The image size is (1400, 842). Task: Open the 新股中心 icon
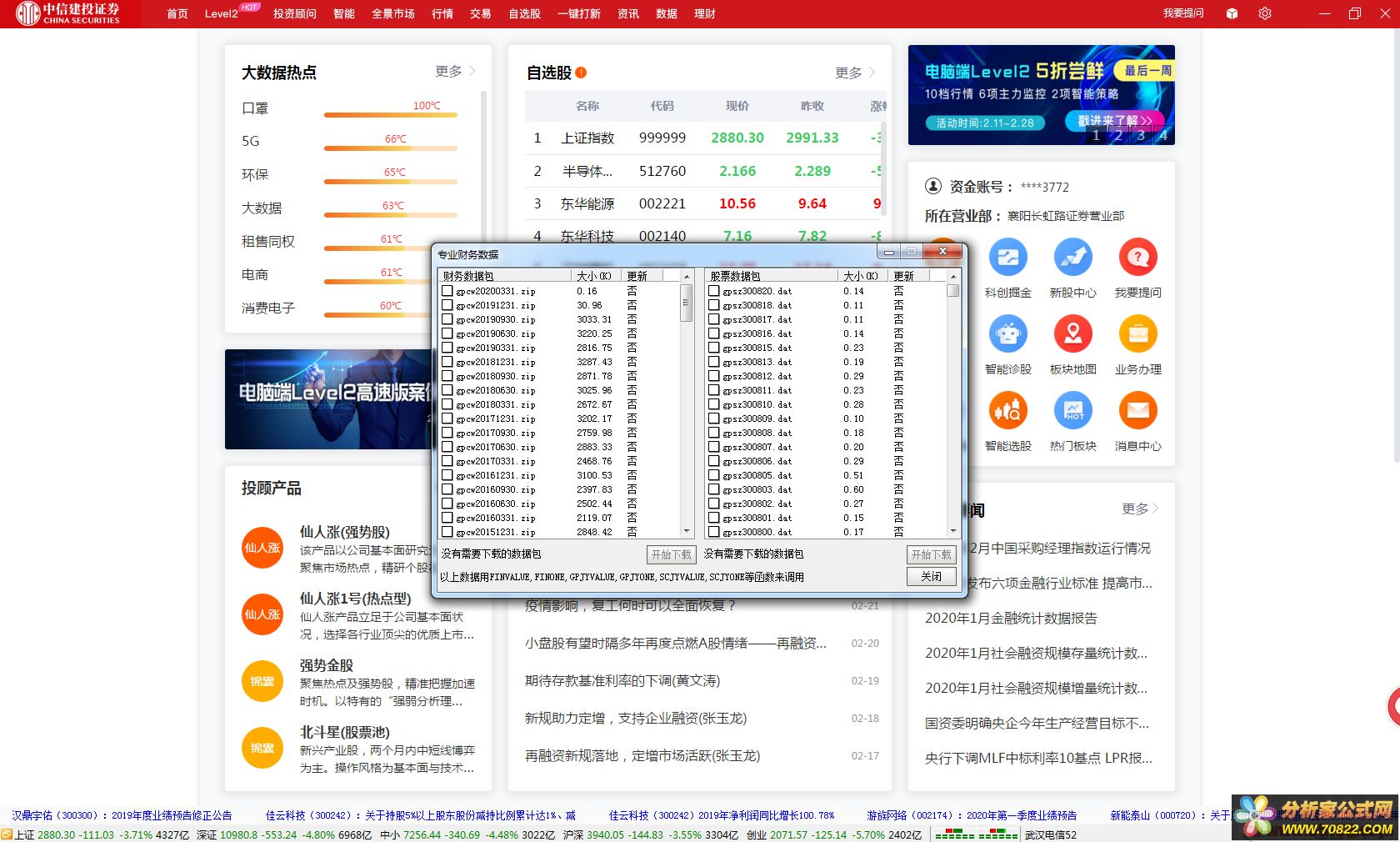pyautogui.click(x=1072, y=258)
